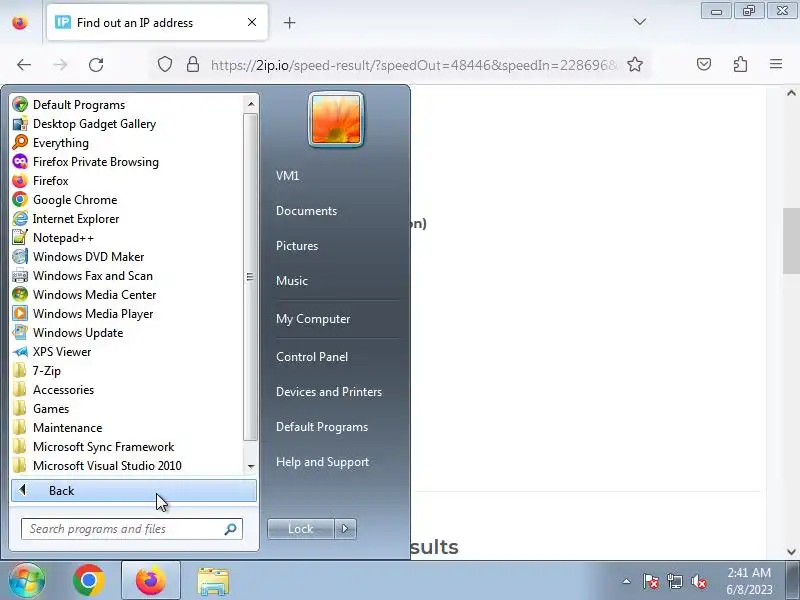Screen dimensions: 800x600
Task: Click the muted volume tray icon
Action: pyautogui.click(x=698, y=581)
